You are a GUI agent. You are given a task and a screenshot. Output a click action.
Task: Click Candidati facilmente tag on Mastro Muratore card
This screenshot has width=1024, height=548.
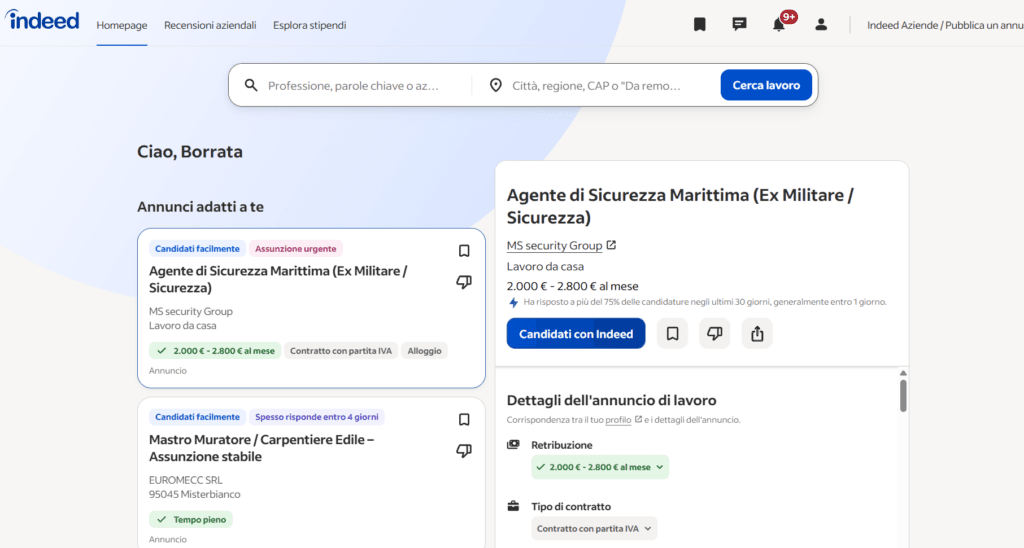pyautogui.click(x=197, y=417)
